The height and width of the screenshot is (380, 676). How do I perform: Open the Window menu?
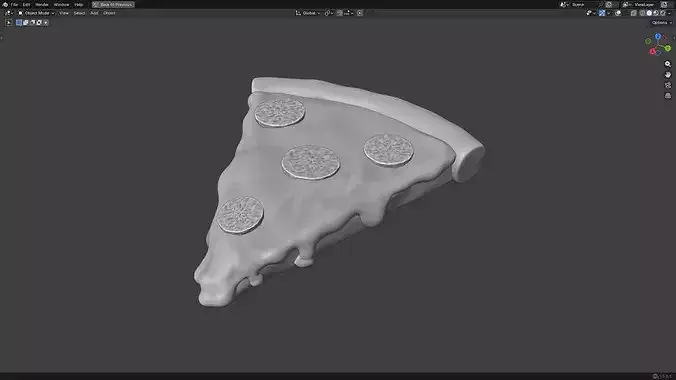click(61, 4)
